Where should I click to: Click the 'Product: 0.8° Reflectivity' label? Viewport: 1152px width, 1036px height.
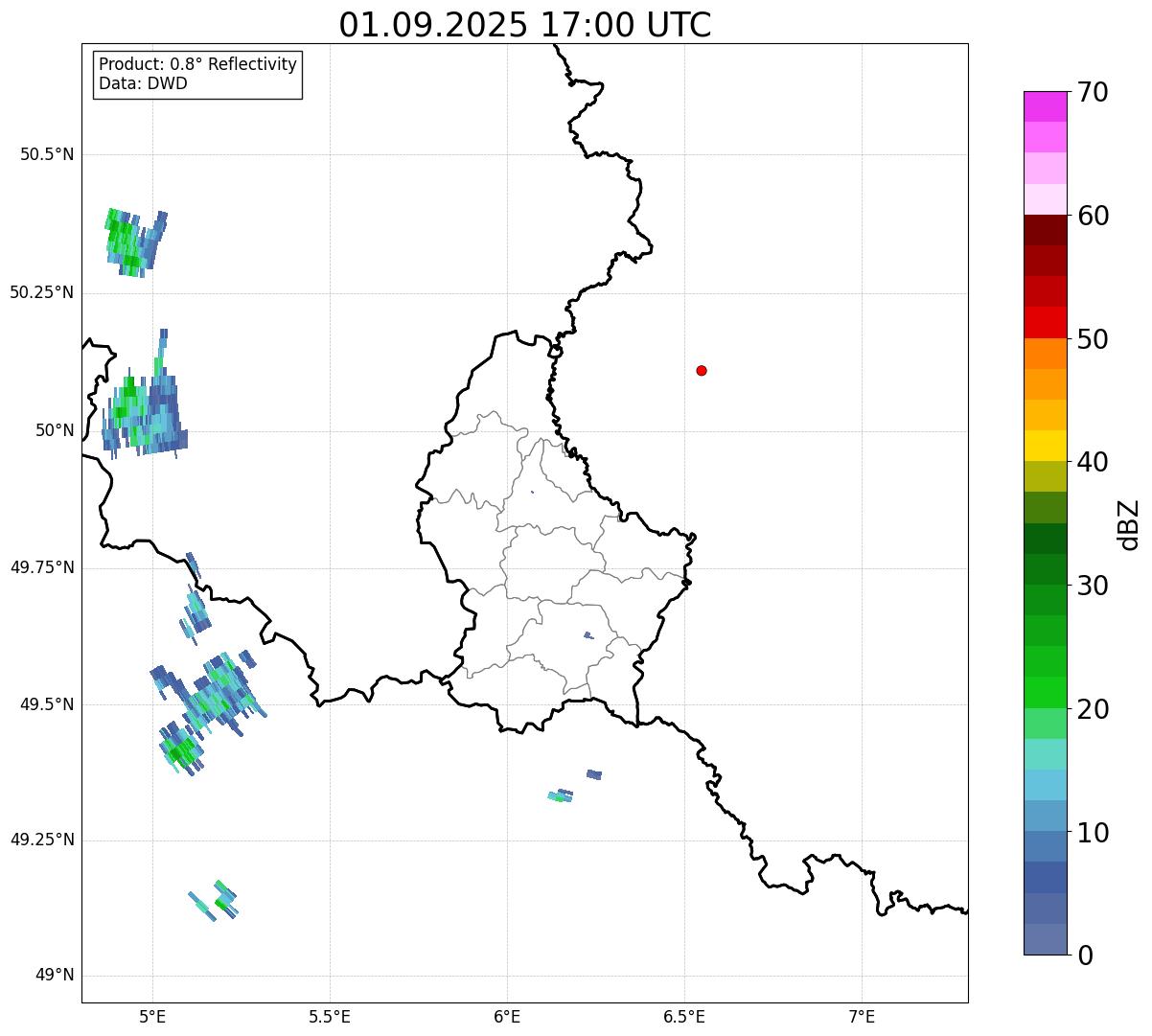point(198,64)
